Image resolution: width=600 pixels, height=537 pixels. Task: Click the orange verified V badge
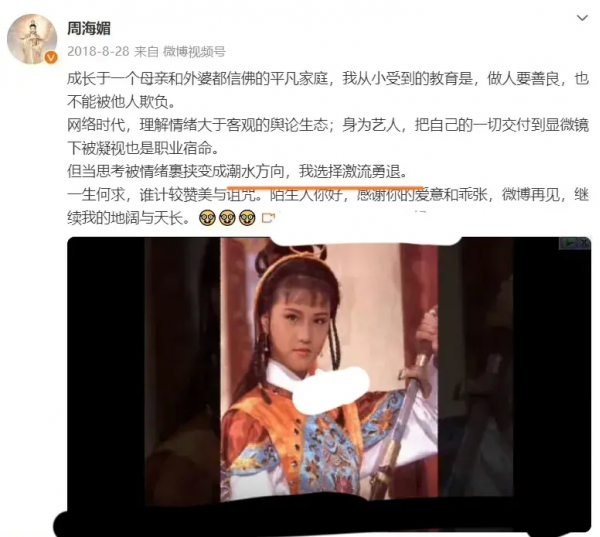pos(51,57)
